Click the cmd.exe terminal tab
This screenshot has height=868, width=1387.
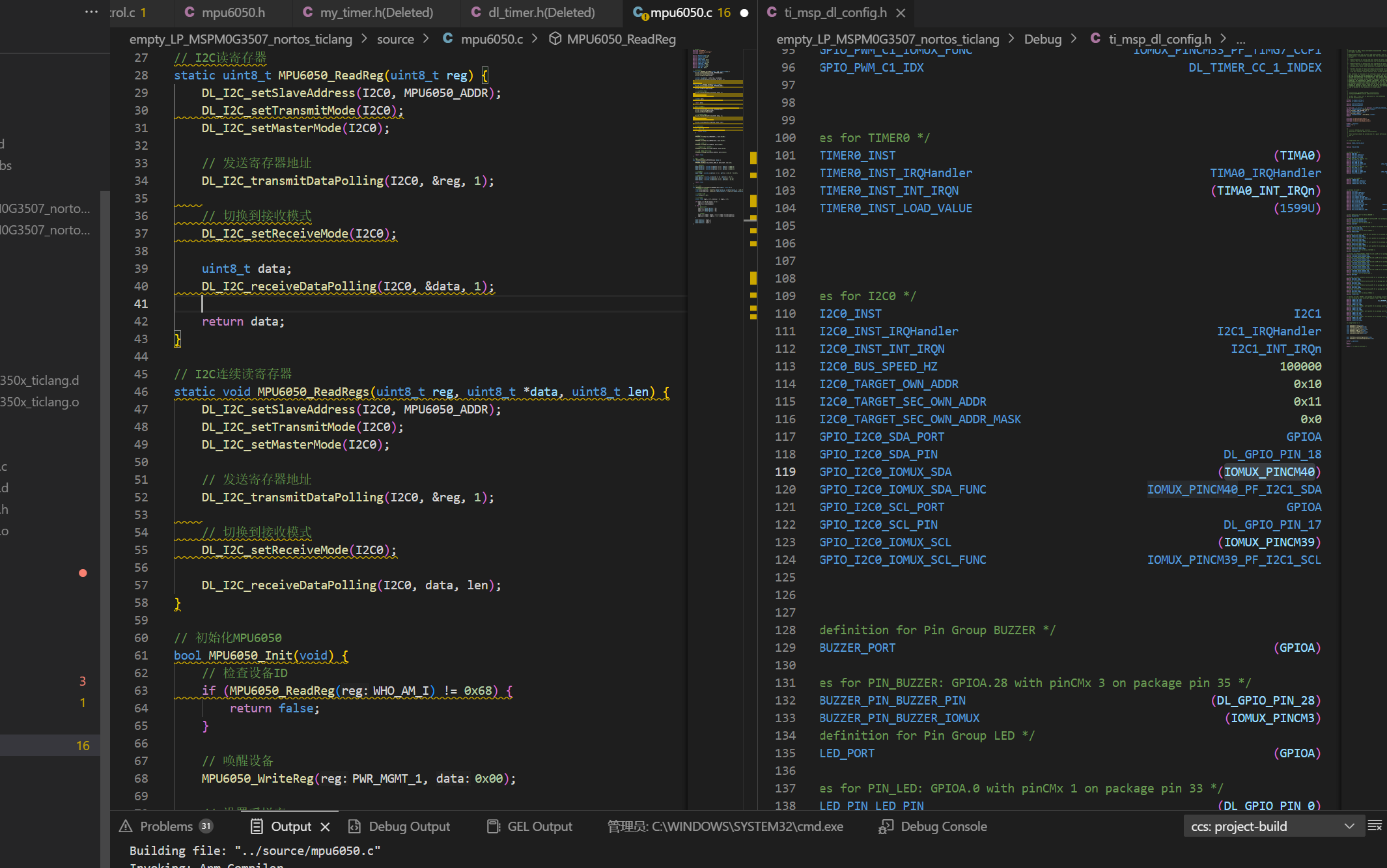725,826
